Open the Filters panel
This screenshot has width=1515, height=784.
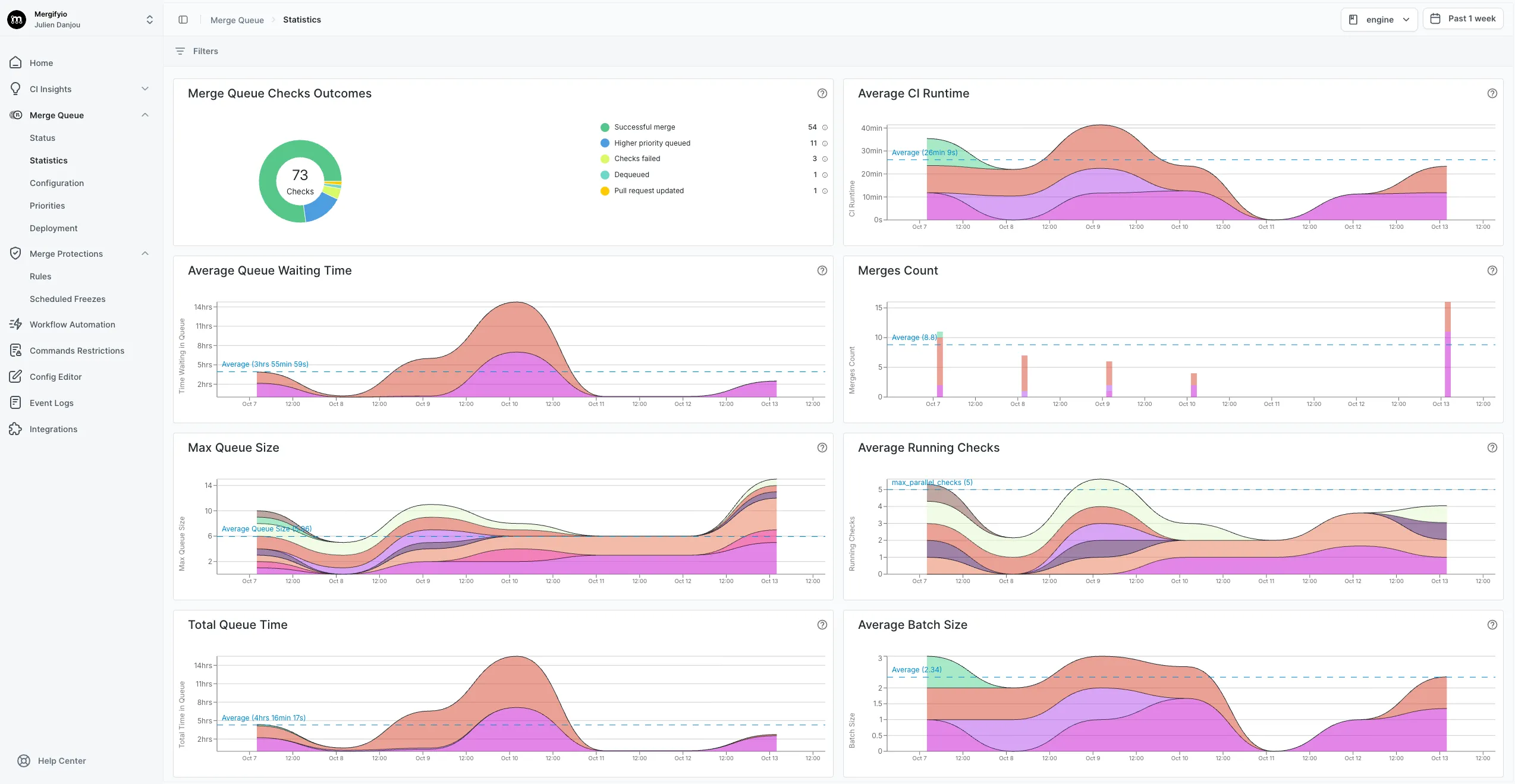(x=196, y=51)
